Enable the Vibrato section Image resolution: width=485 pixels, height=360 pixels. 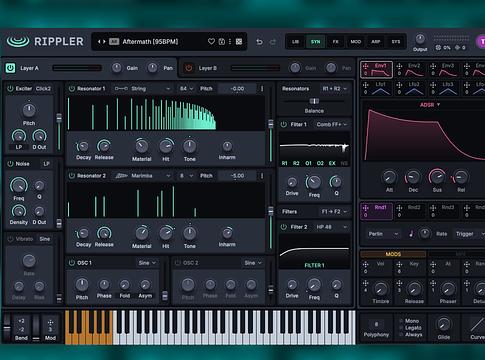pos(10,239)
